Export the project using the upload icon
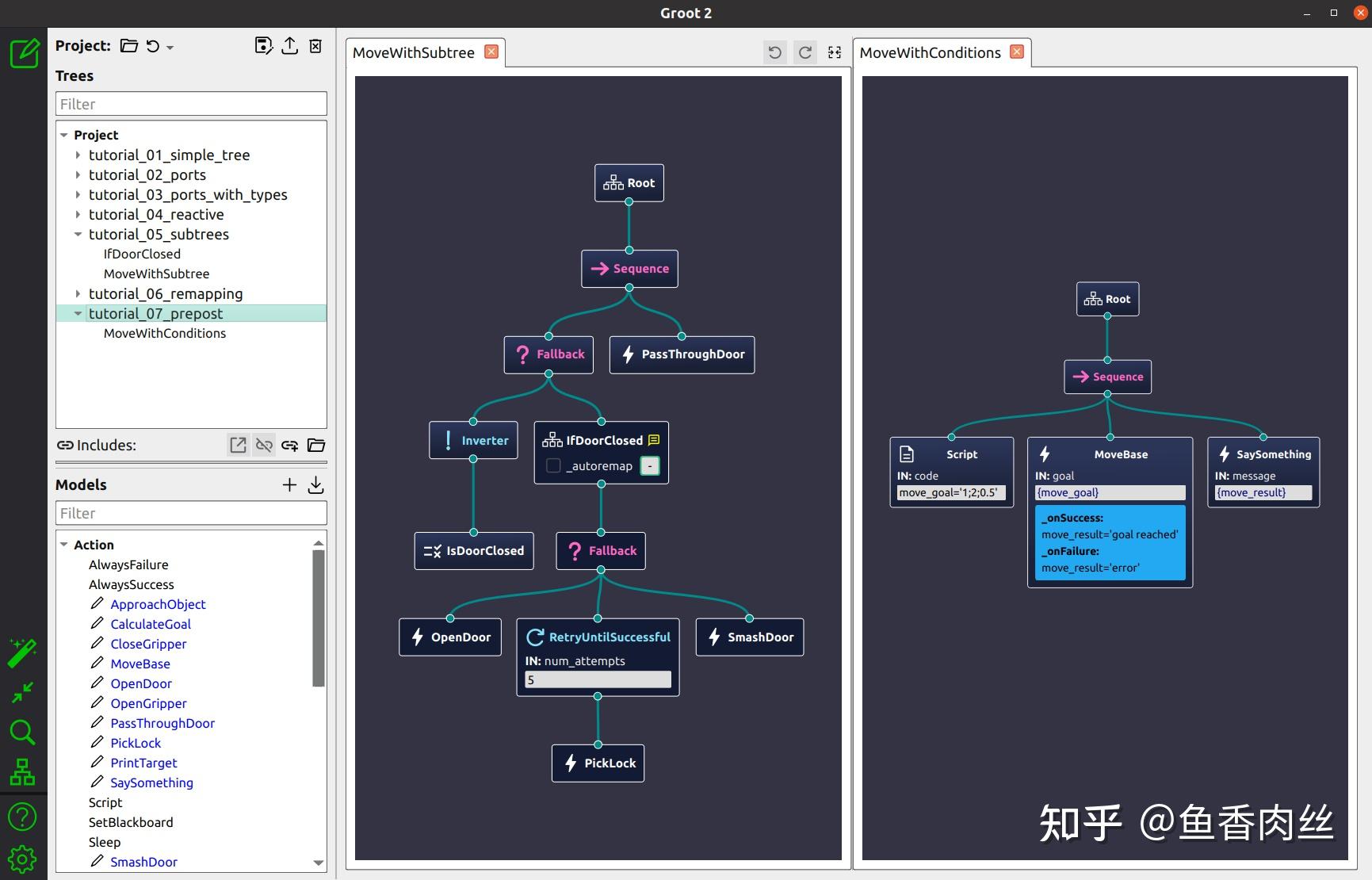 click(x=290, y=45)
